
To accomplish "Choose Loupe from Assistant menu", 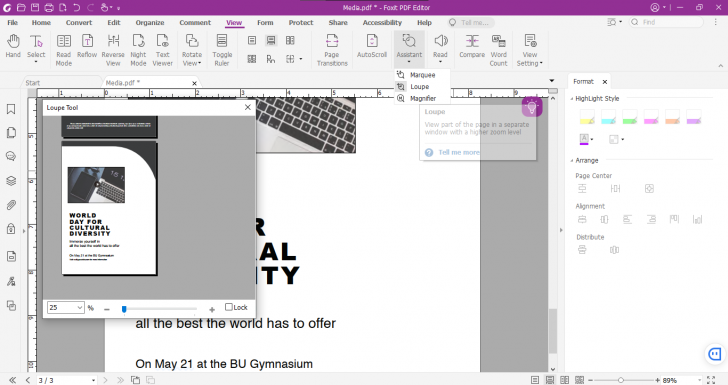I will pyautogui.click(x=422, y=86).
